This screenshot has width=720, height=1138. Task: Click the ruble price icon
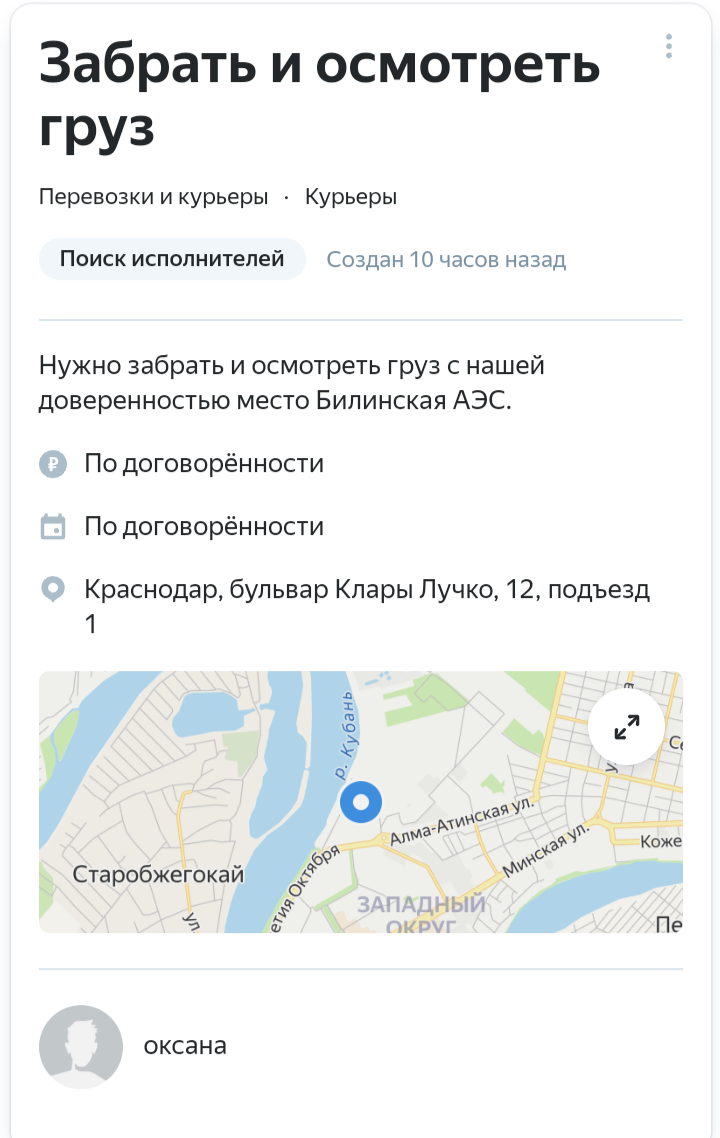click(53, 464)
